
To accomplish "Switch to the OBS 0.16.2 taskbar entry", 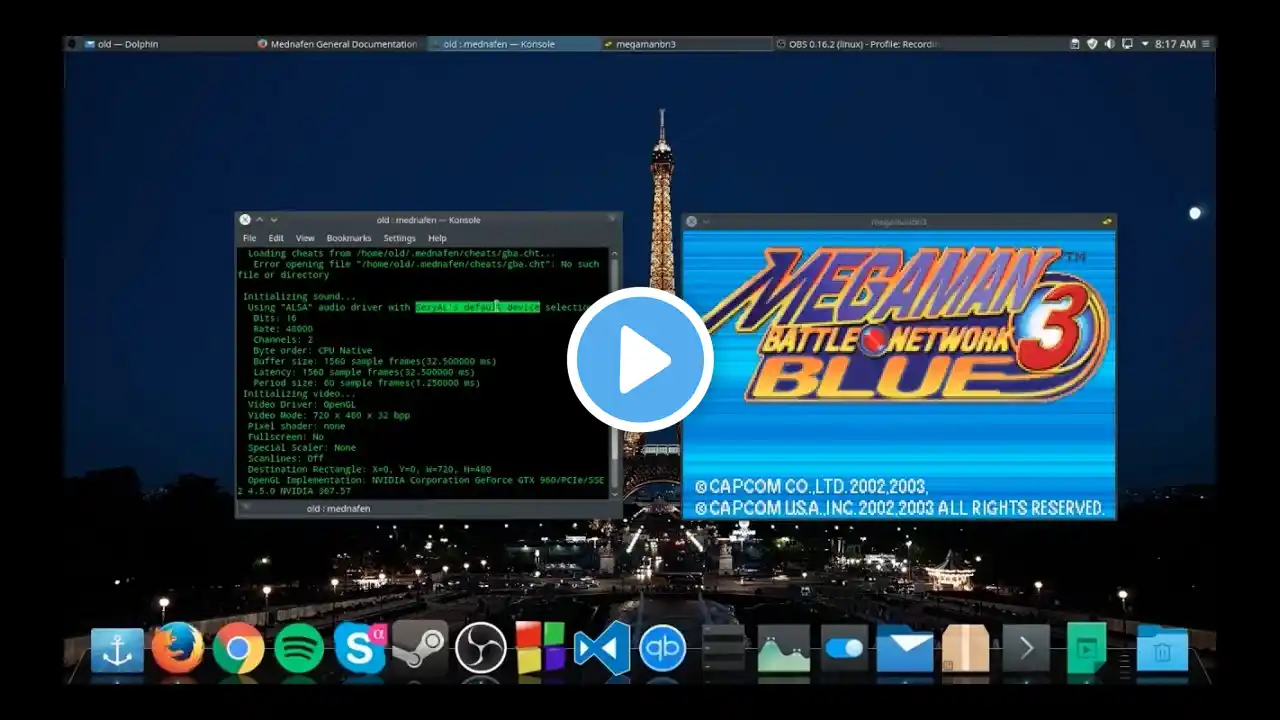I will (x=858, y=44).
